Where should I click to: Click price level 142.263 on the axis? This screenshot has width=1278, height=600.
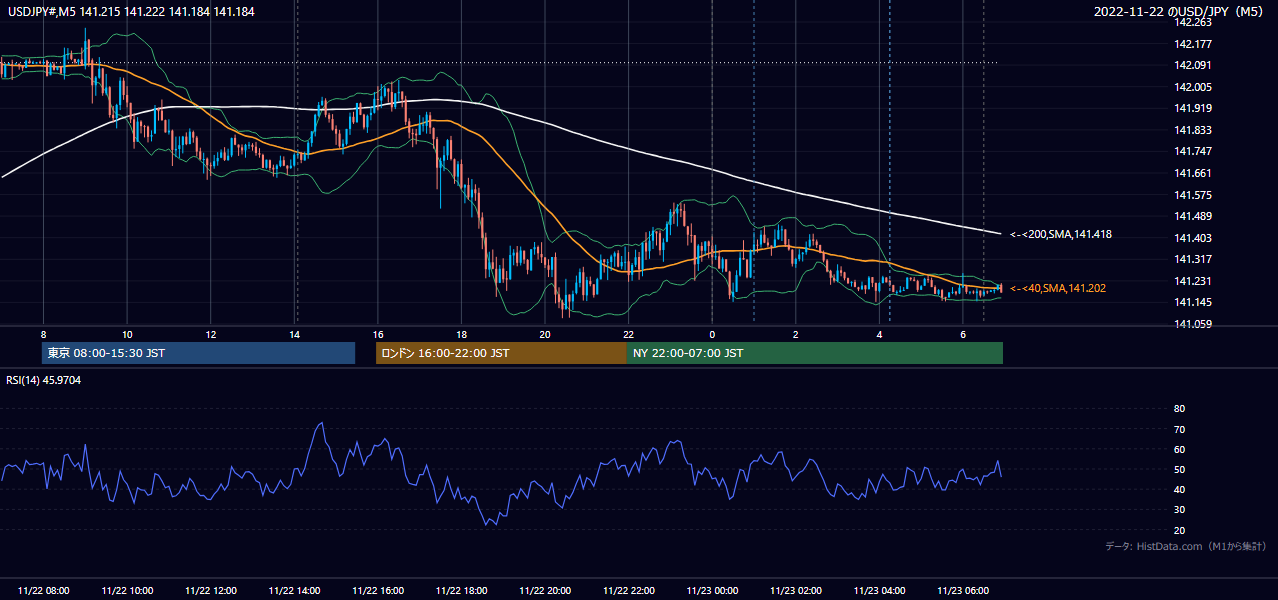[1192, 22]
